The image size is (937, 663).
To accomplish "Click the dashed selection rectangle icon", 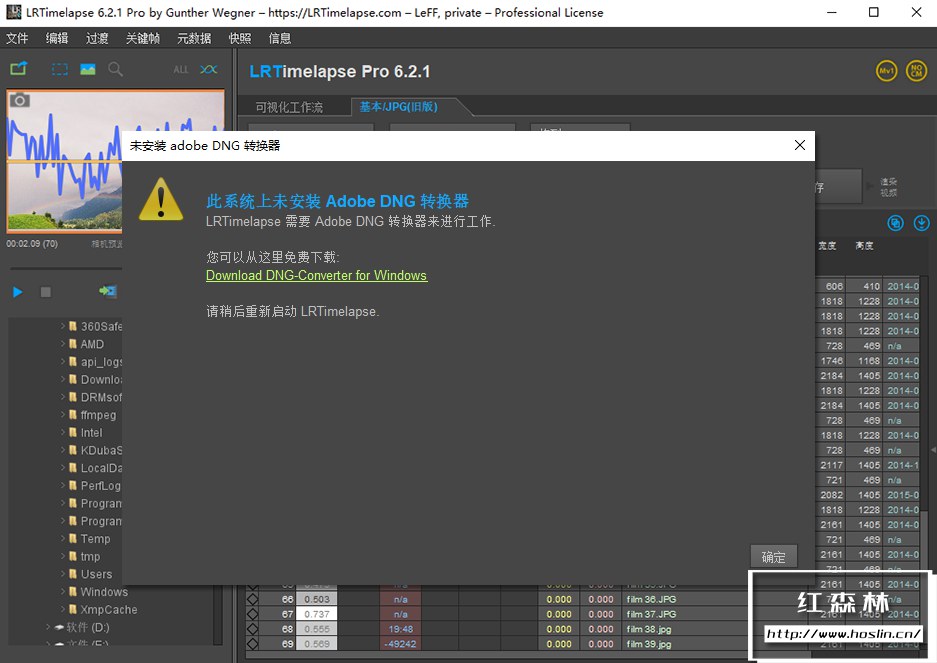I will [x=60, y=69].
